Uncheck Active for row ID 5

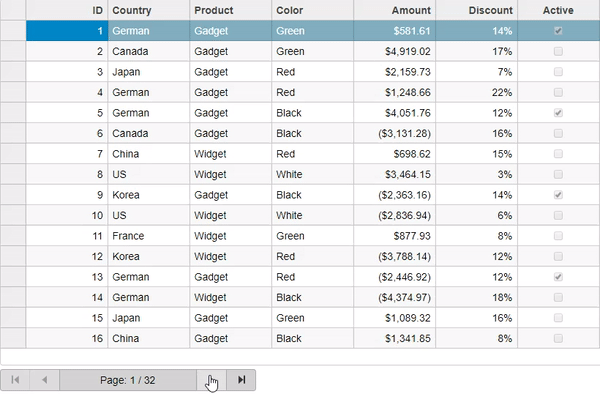tap(558, 113)
